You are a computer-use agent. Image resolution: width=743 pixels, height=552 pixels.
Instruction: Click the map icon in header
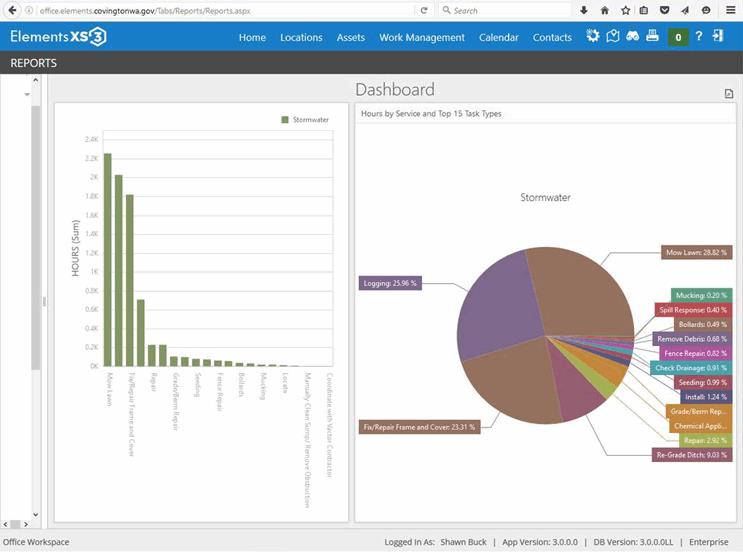pyautogui.click(x=613, y=37)
